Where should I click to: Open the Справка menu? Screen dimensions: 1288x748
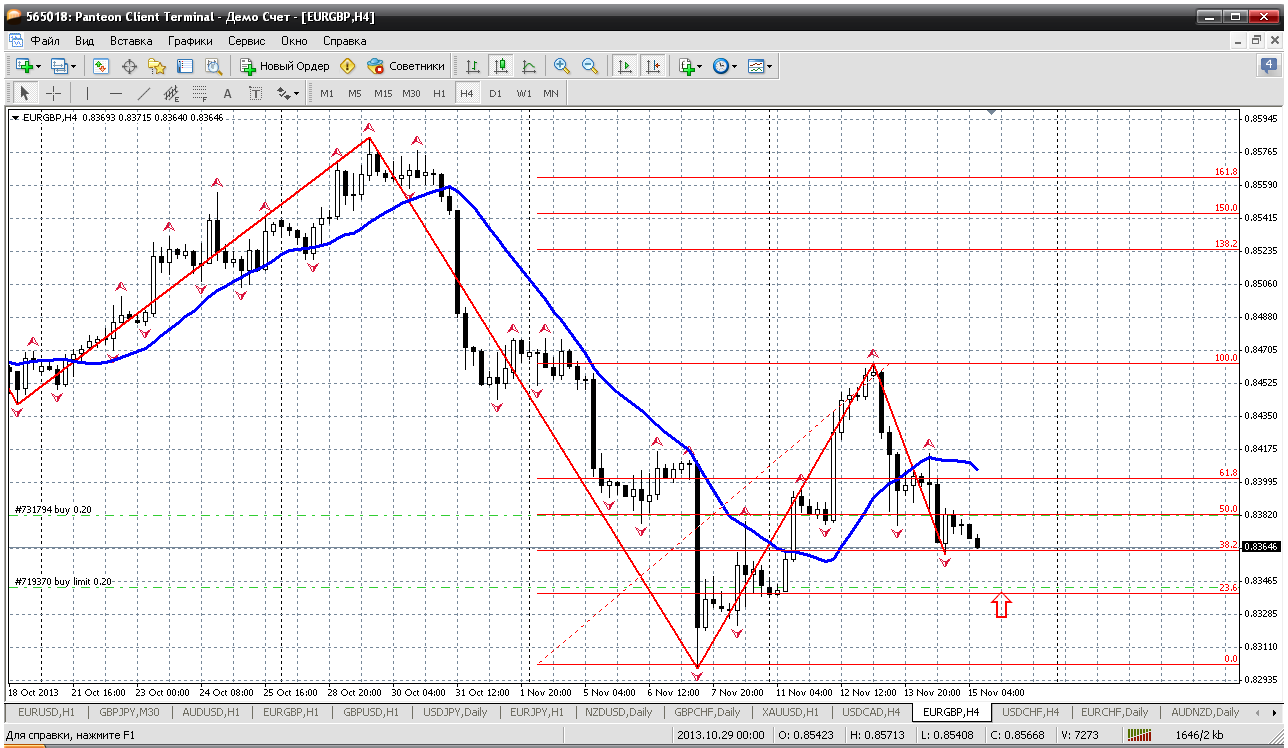(x=345, y=41)
